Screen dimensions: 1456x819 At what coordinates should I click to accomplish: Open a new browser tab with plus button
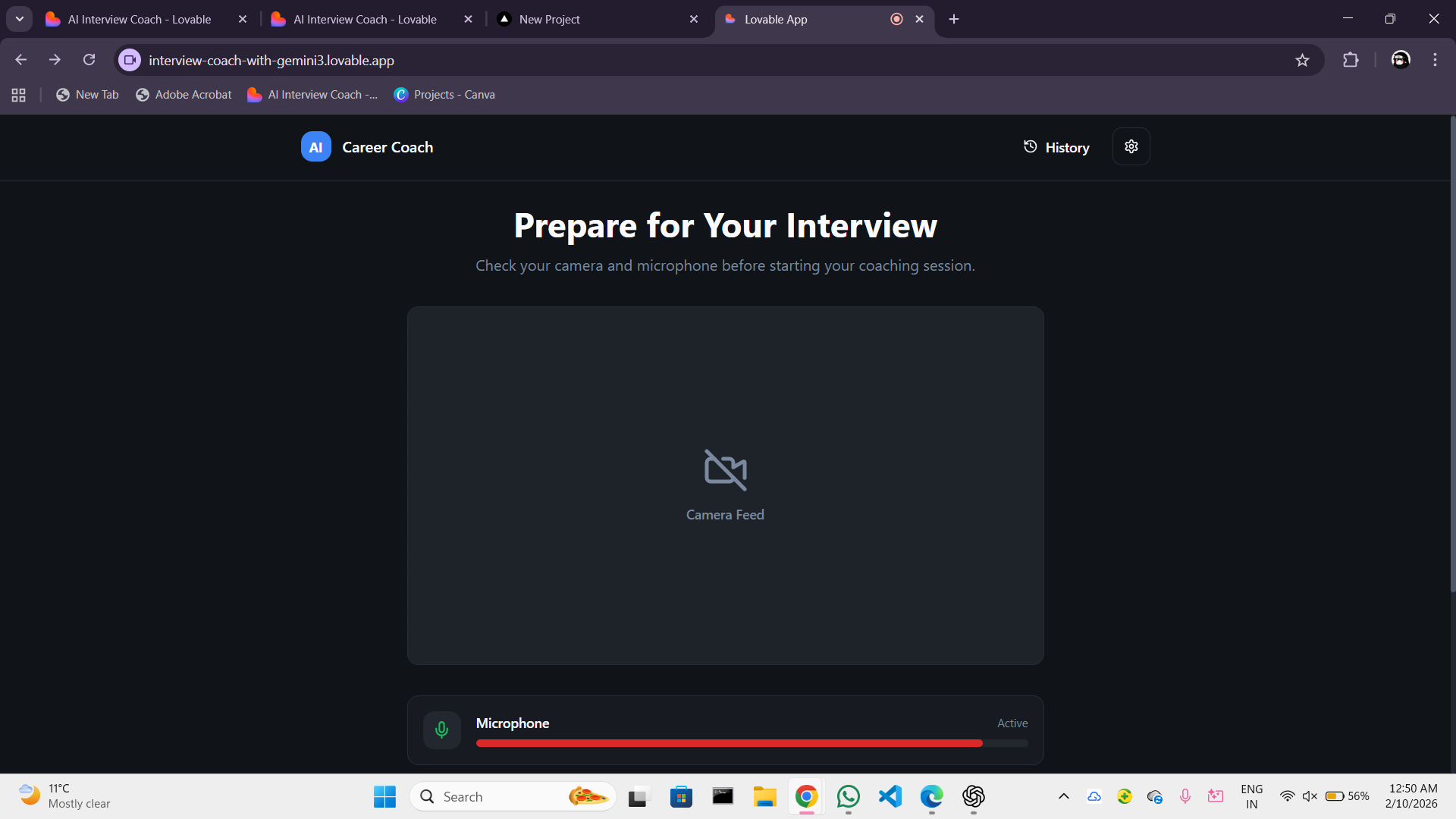coord(954,19)
